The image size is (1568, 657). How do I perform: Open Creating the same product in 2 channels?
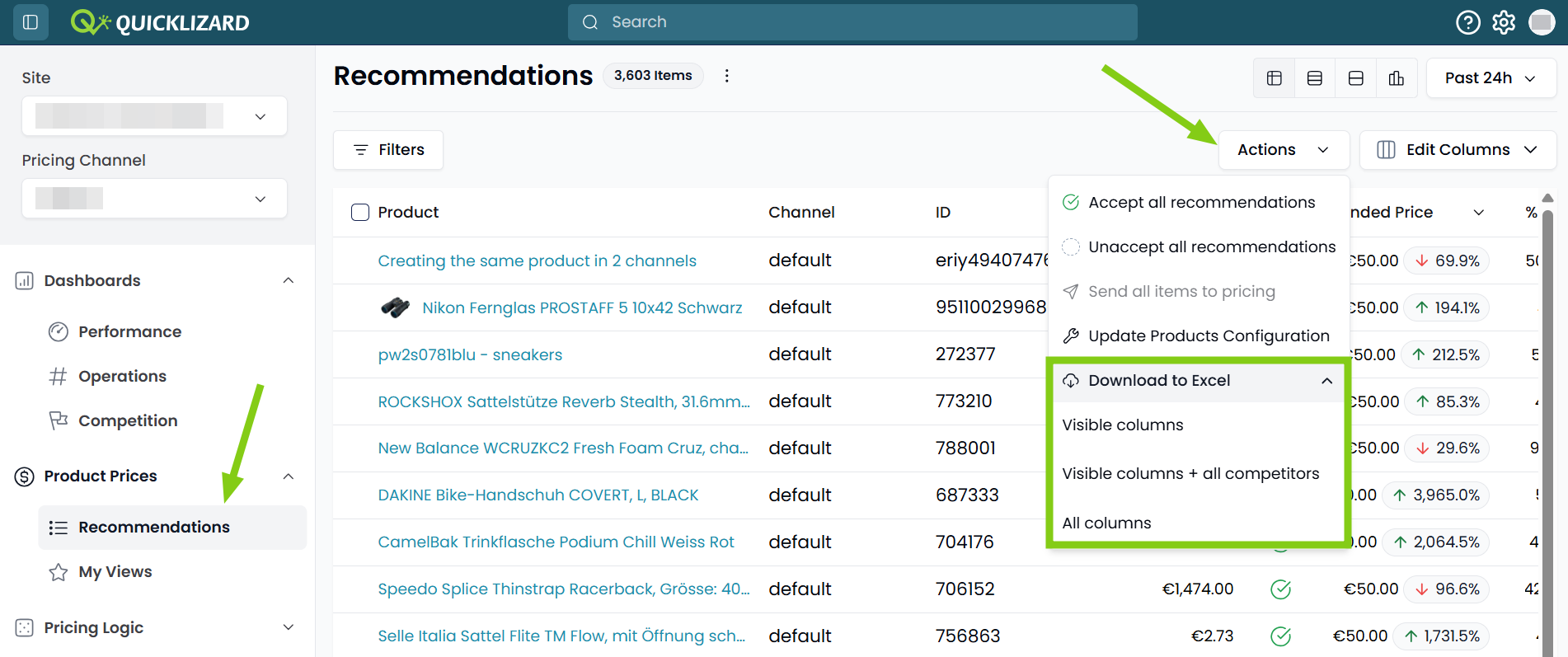(x=537, y=260)
